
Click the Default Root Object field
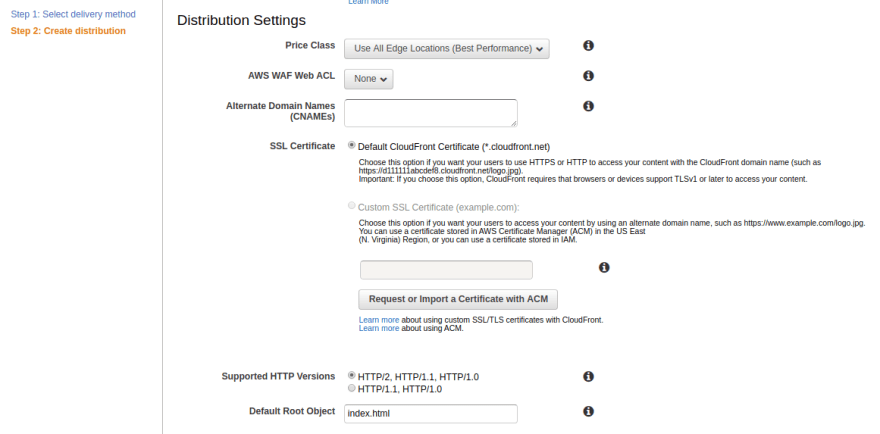pos(430,414)
